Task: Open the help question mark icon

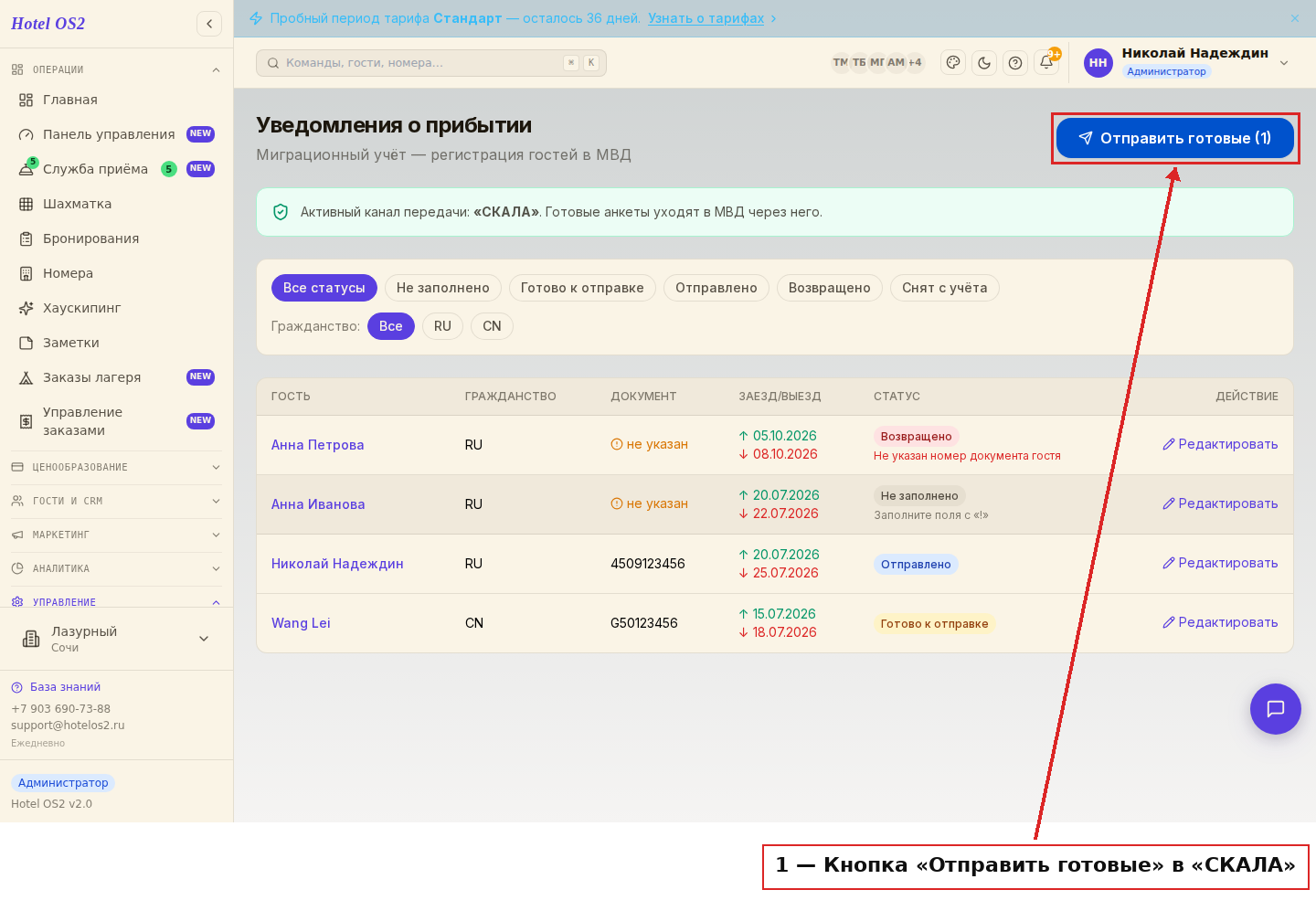Action: tap(1015, 63)
